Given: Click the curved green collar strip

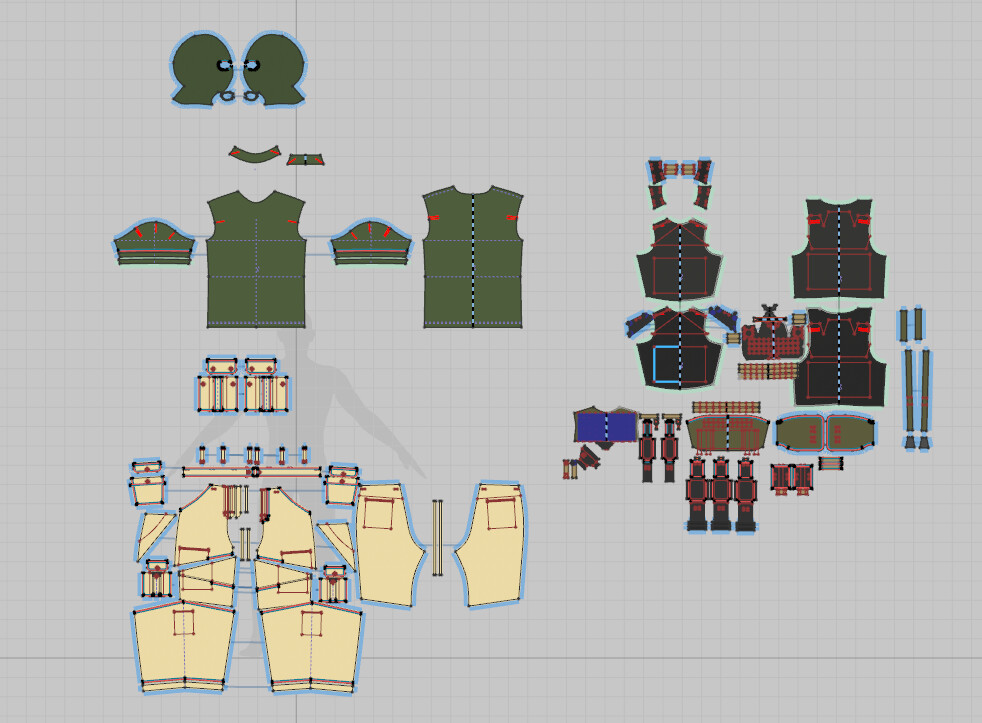Looking at the screenshot, I should coord(254,155).
